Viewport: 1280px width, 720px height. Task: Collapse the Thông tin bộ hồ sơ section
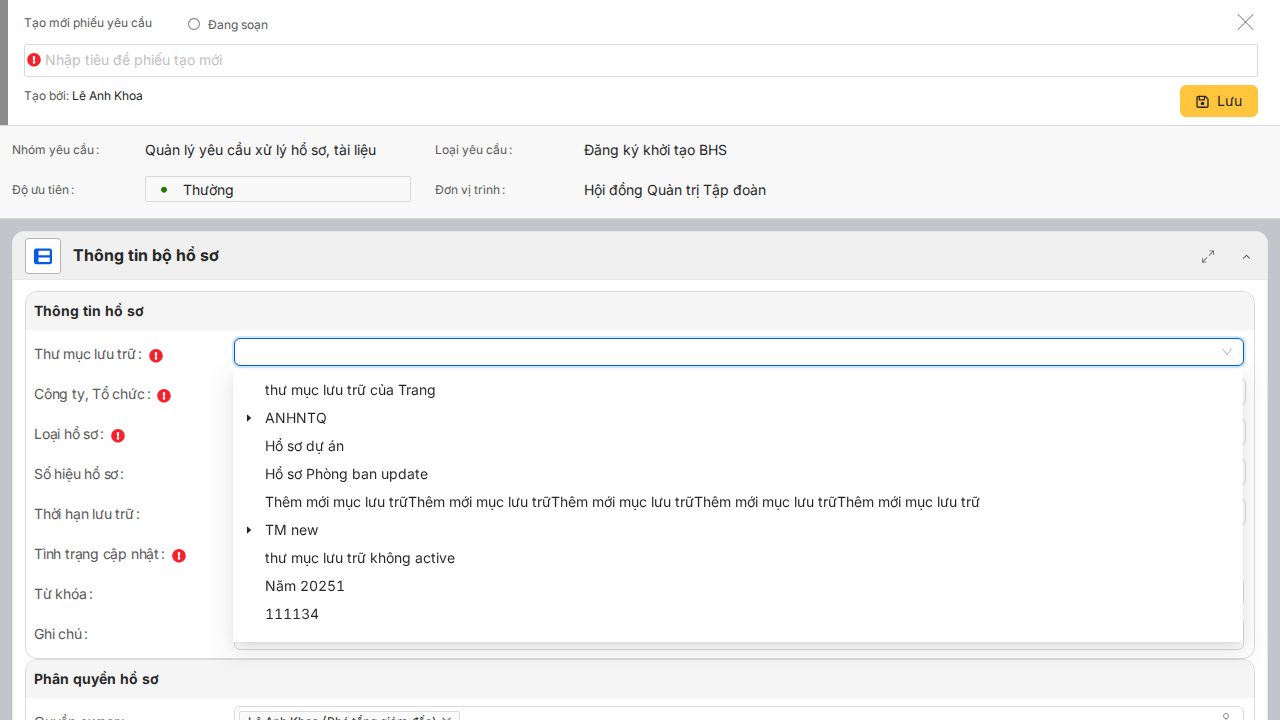[1246, 257]
